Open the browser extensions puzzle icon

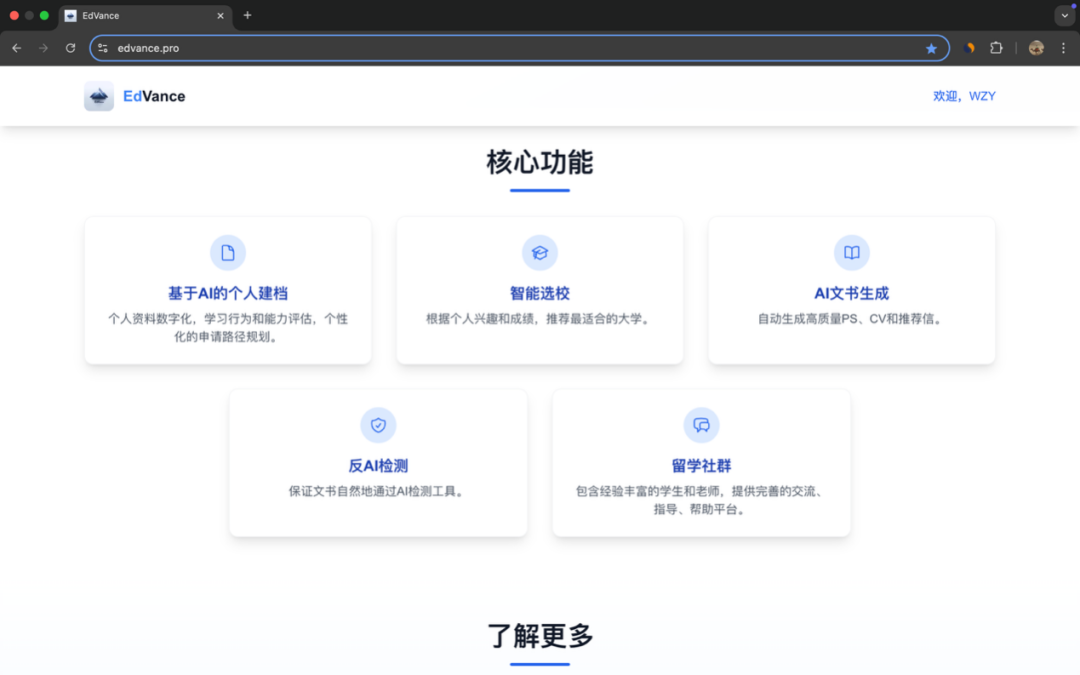[x=994, y=47]
